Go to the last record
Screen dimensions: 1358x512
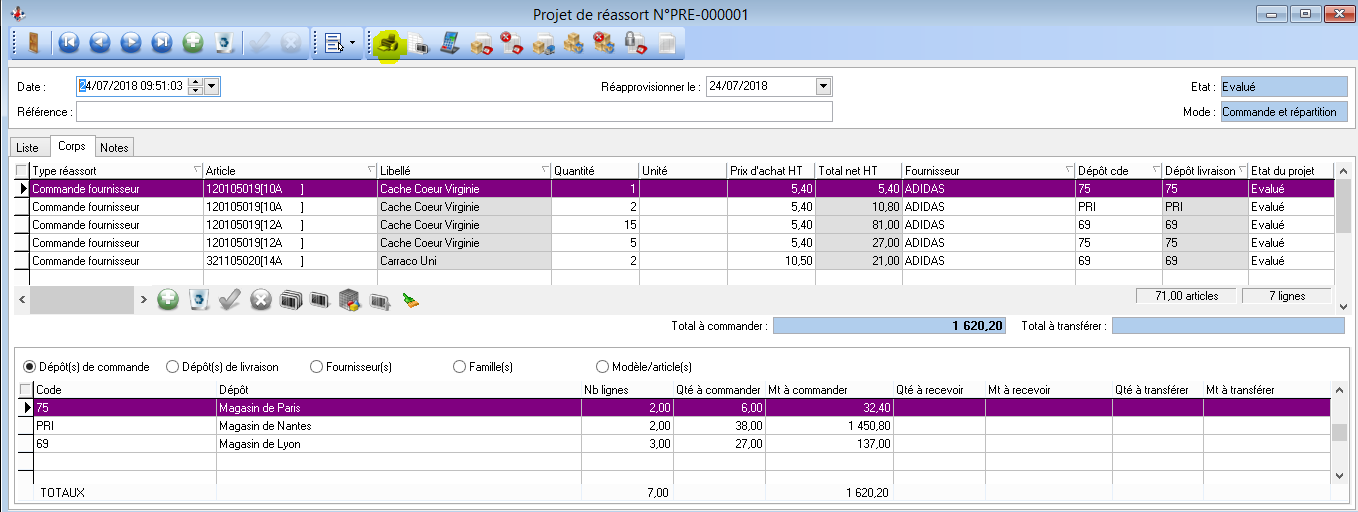coord(162,43)
